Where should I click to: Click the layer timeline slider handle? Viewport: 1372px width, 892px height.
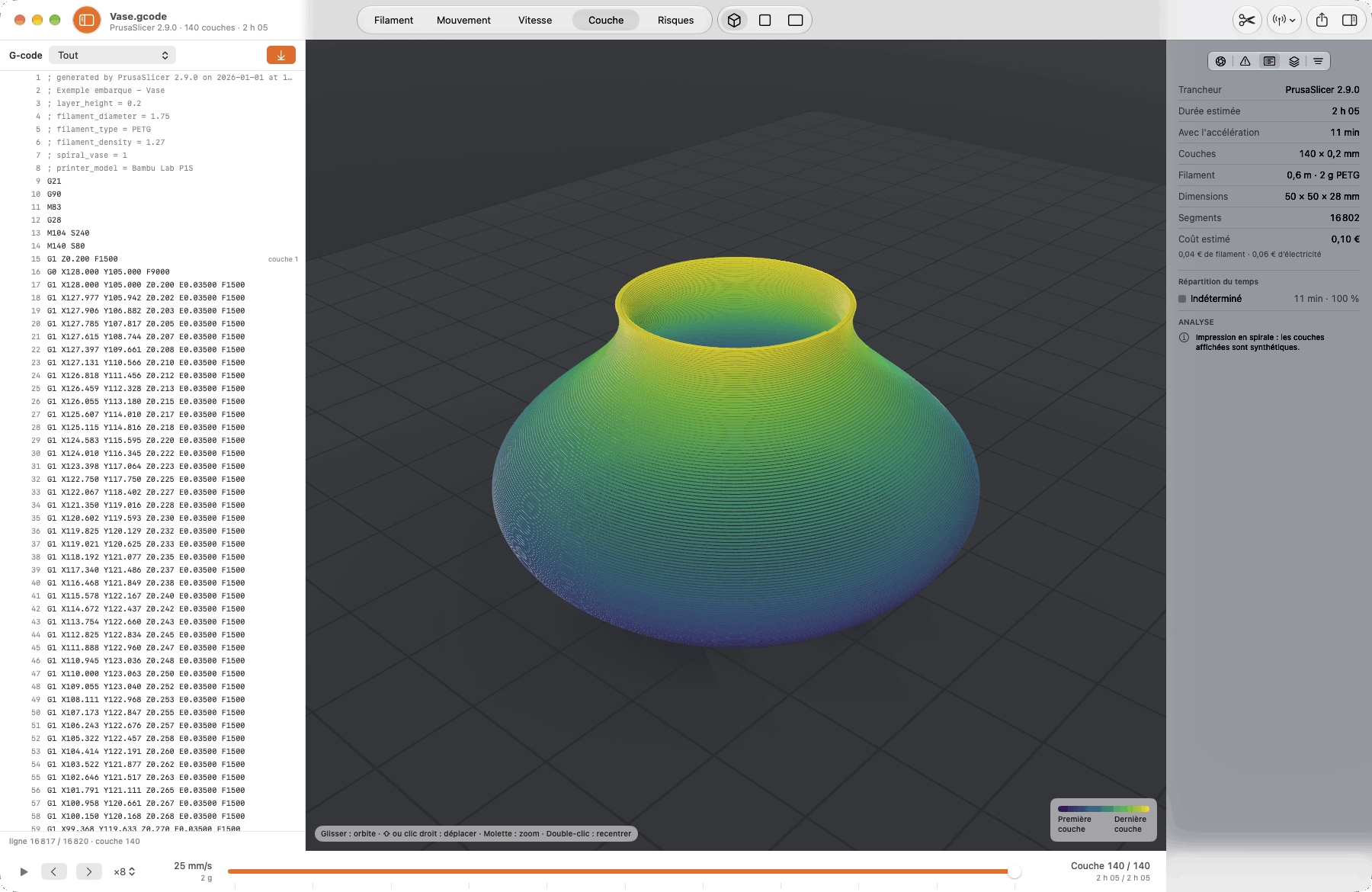[1014, 871]
